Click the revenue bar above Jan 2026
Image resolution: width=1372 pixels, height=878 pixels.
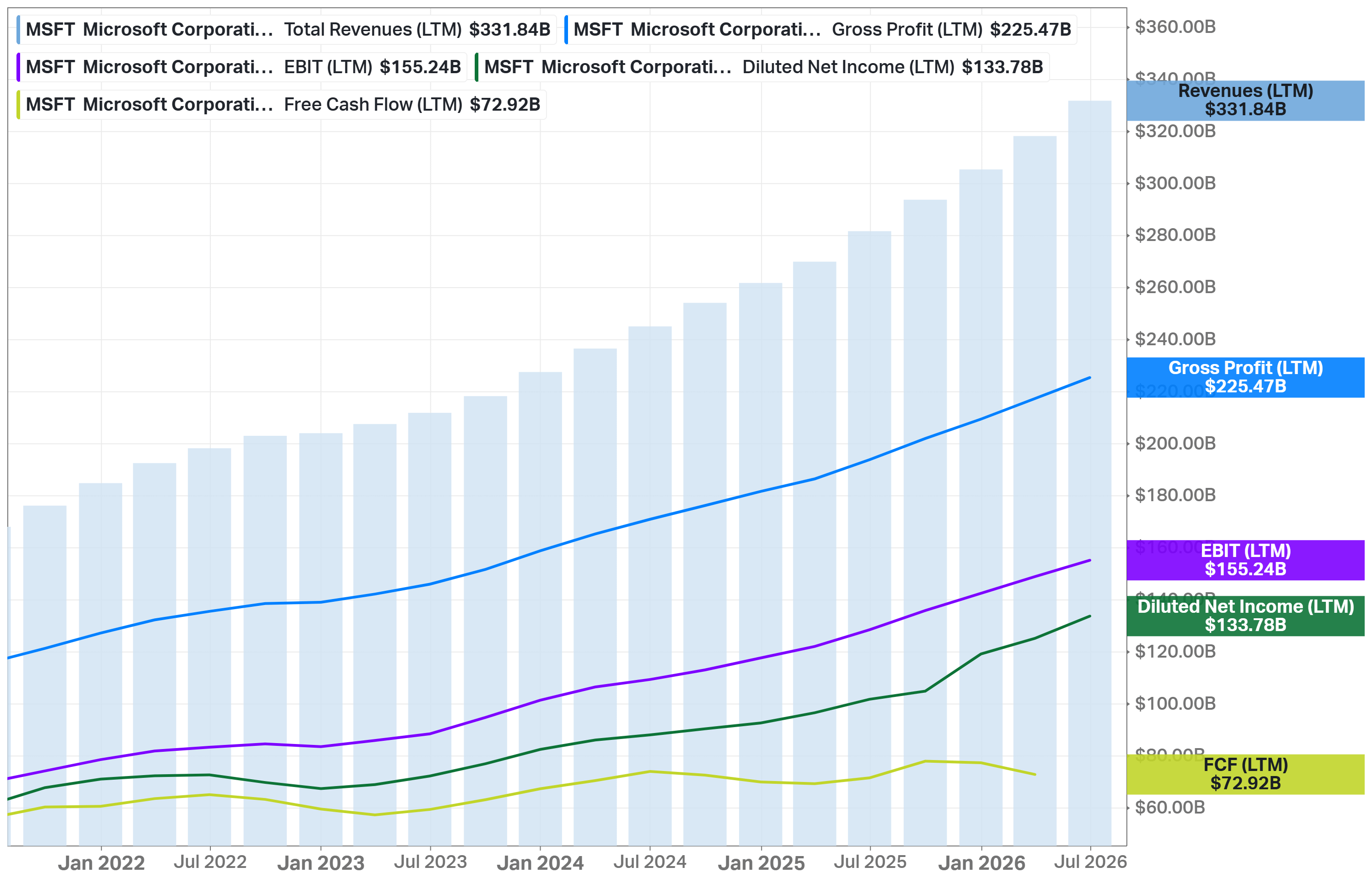pyautogui.click(x=981, y=508)
